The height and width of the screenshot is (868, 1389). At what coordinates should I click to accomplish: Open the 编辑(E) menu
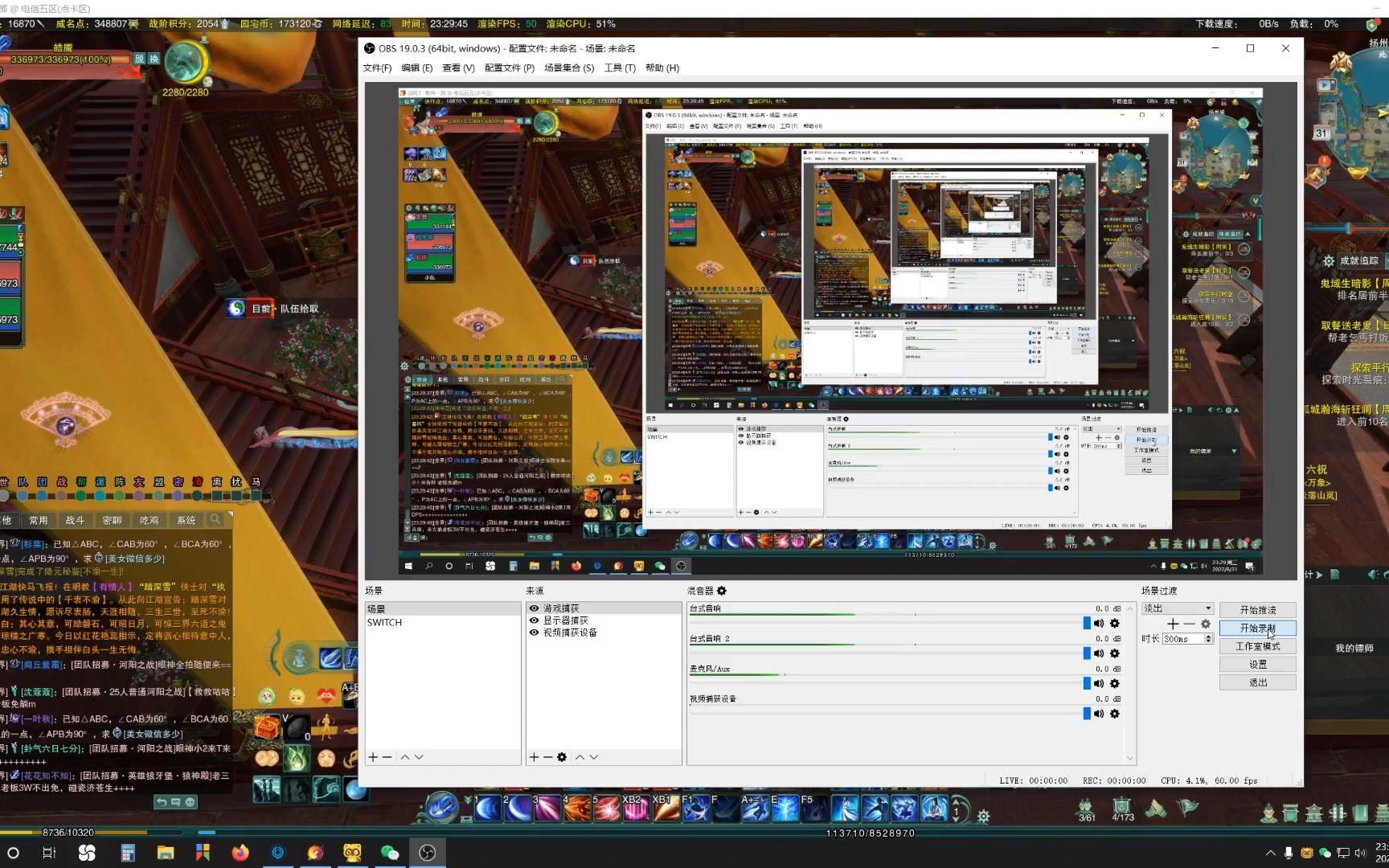point(416,68)
